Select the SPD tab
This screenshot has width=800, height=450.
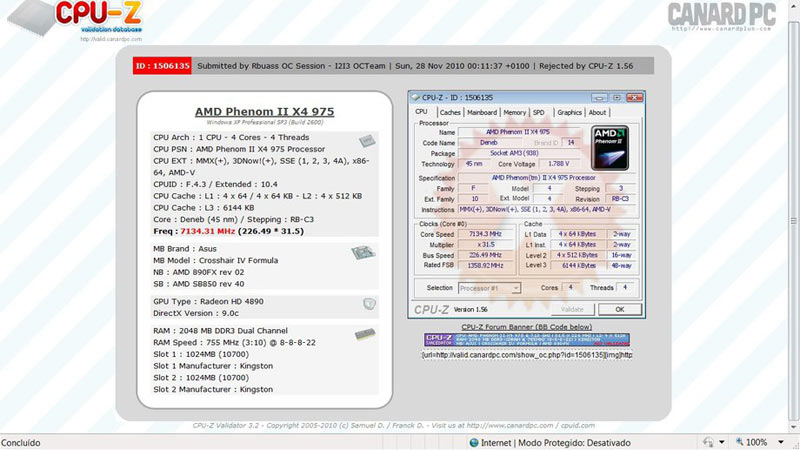point(539,113)
